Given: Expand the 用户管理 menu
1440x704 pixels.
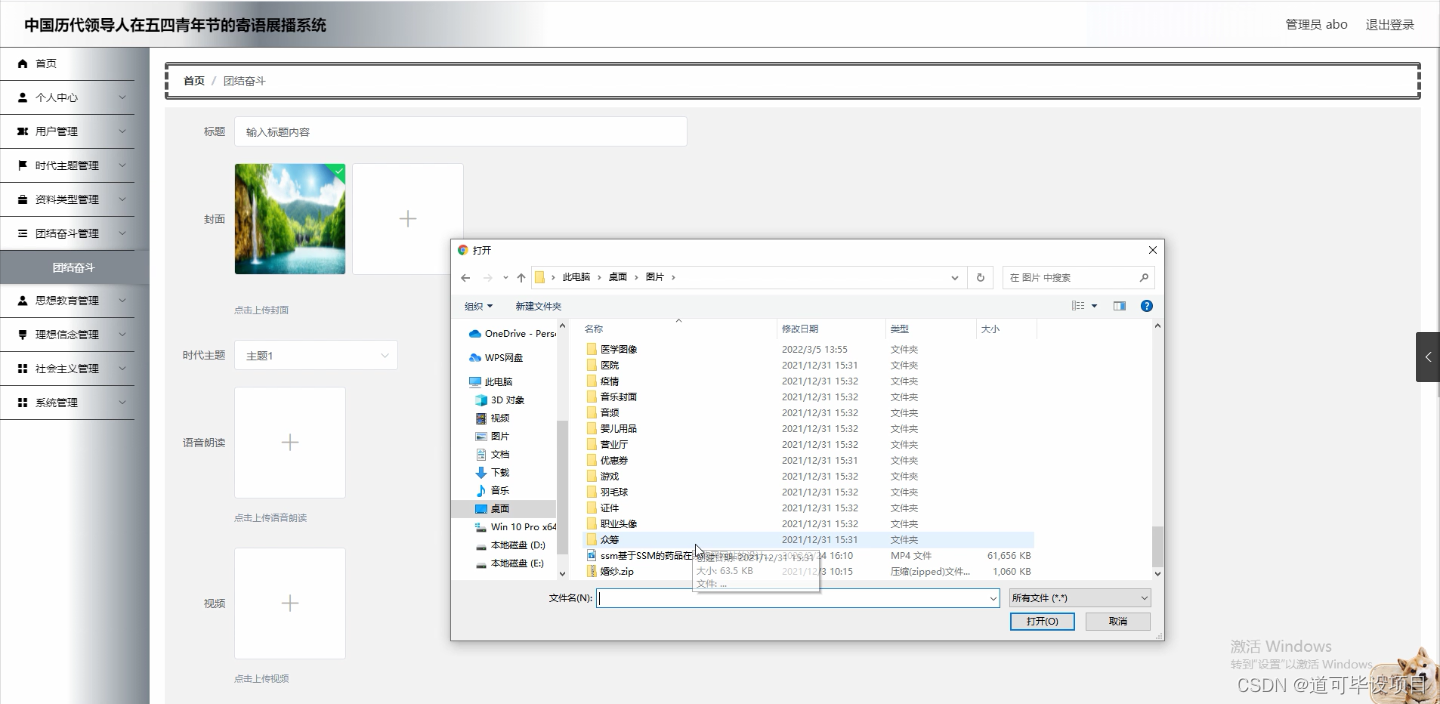Looking at the screenshot, I should pyautogui.click(x=67, y=132).
